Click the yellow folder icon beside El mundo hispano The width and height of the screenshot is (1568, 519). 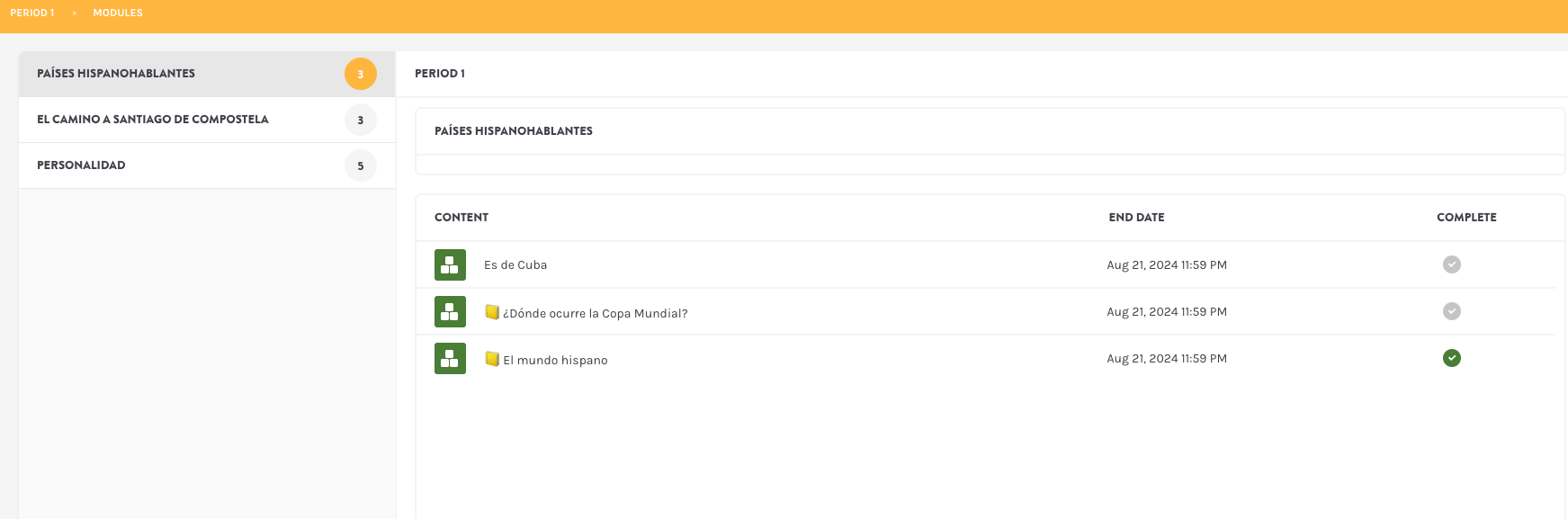tap(492, 359)
